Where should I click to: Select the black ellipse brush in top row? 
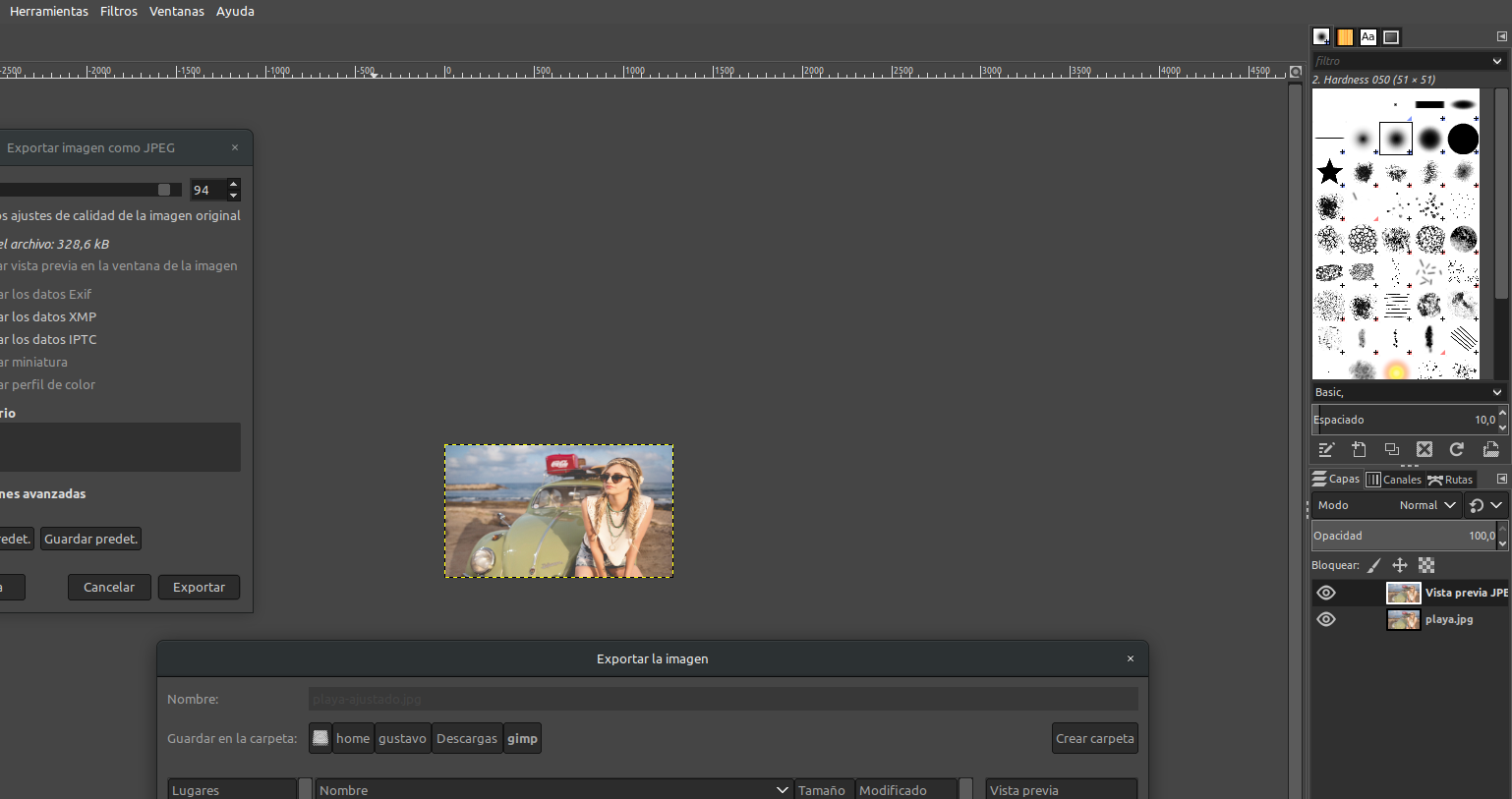pos(1463,105)
